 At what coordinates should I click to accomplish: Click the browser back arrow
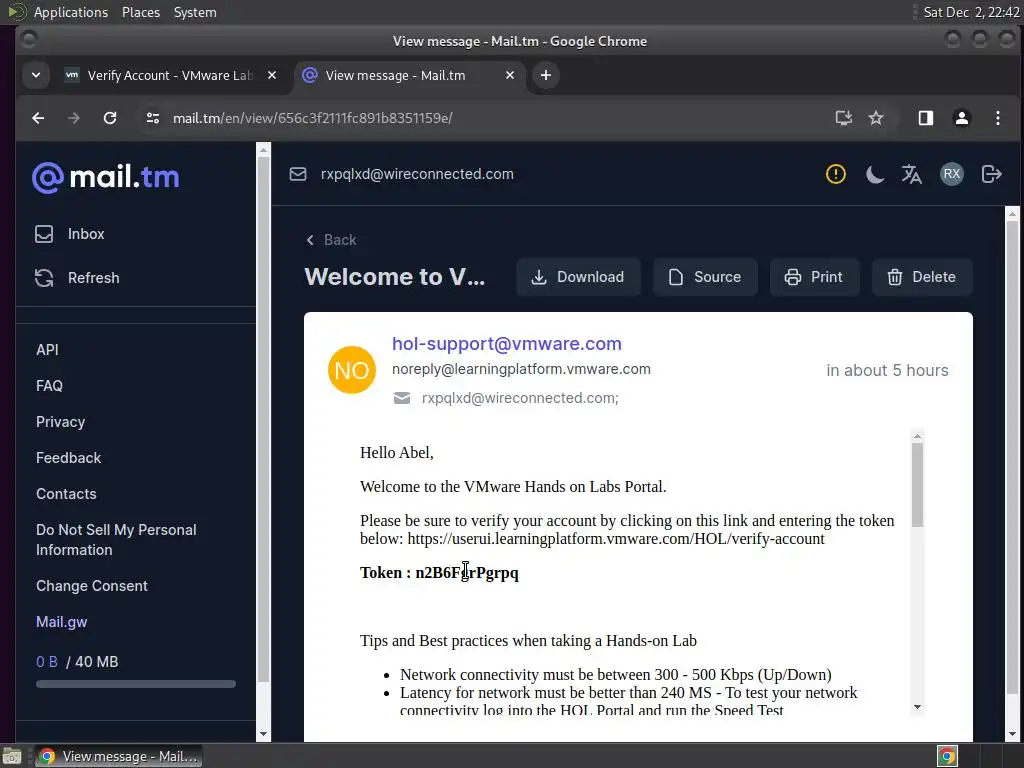click(38, 118)
